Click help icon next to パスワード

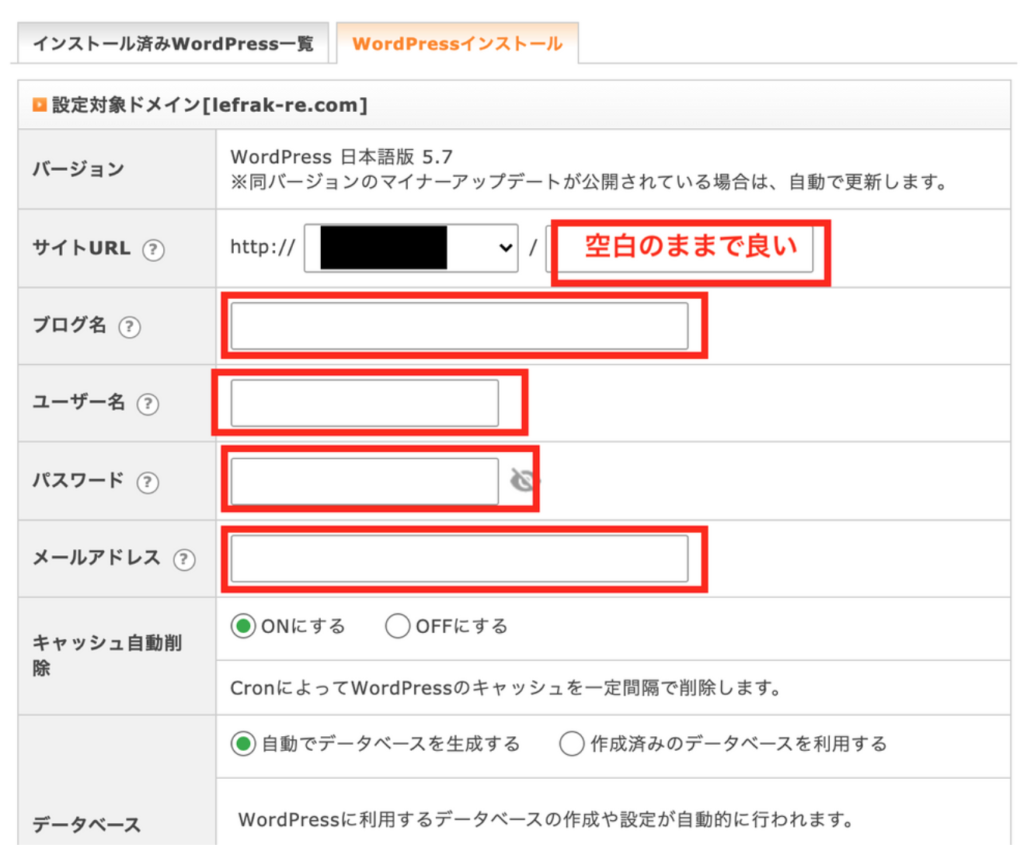click(x=148, y=482)
